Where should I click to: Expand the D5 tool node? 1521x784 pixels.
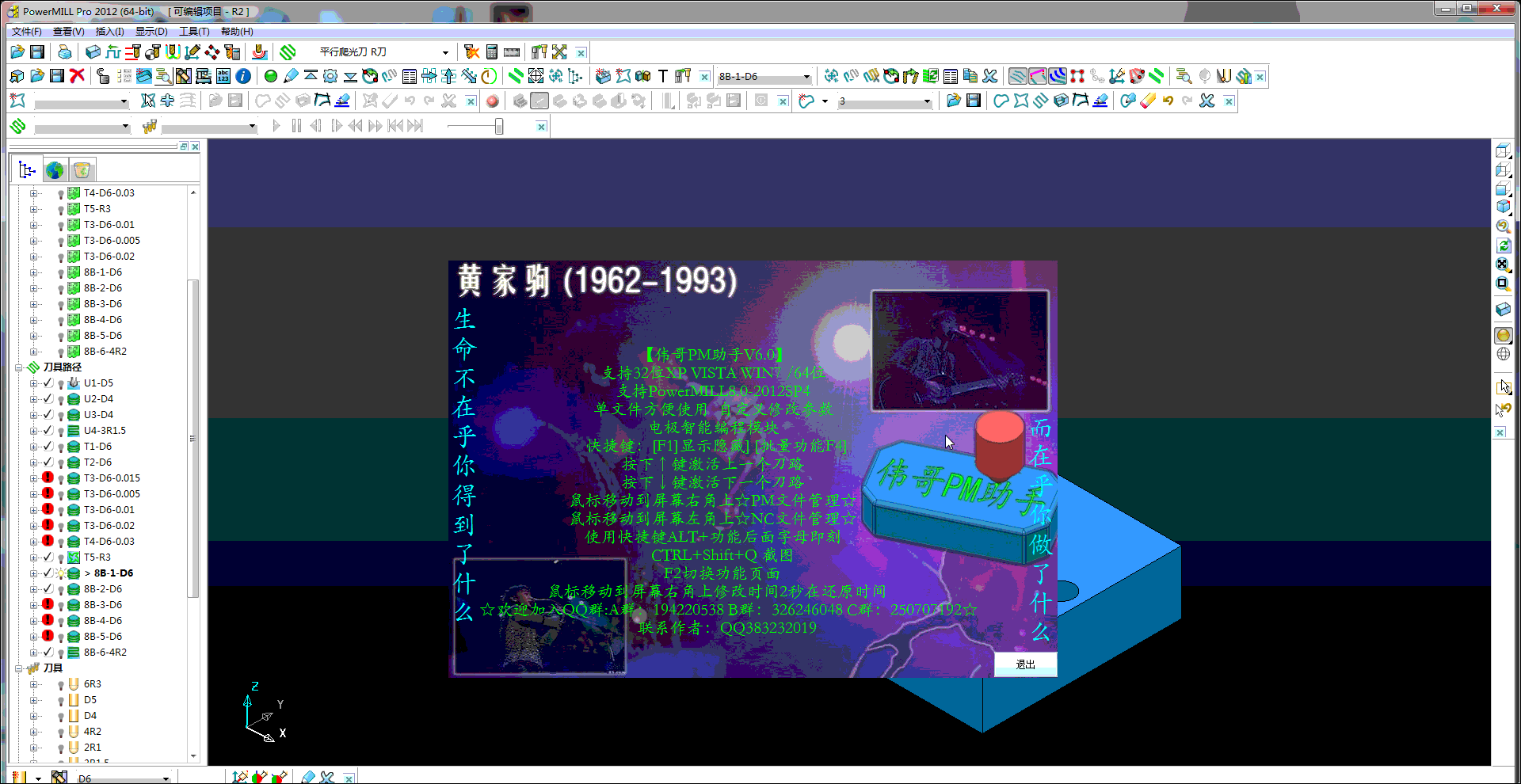click(33, 700)
